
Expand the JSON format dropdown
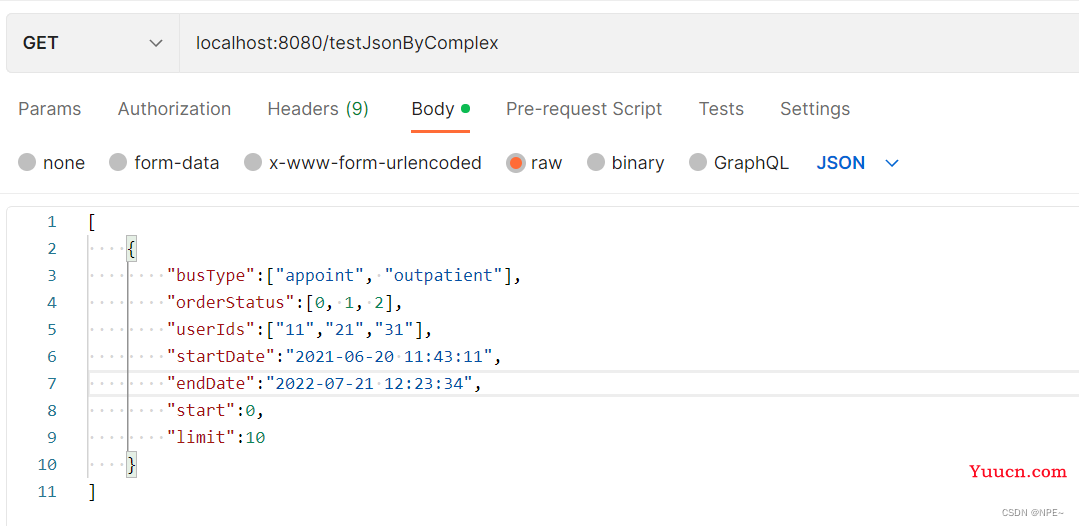[x=857, y=163]
